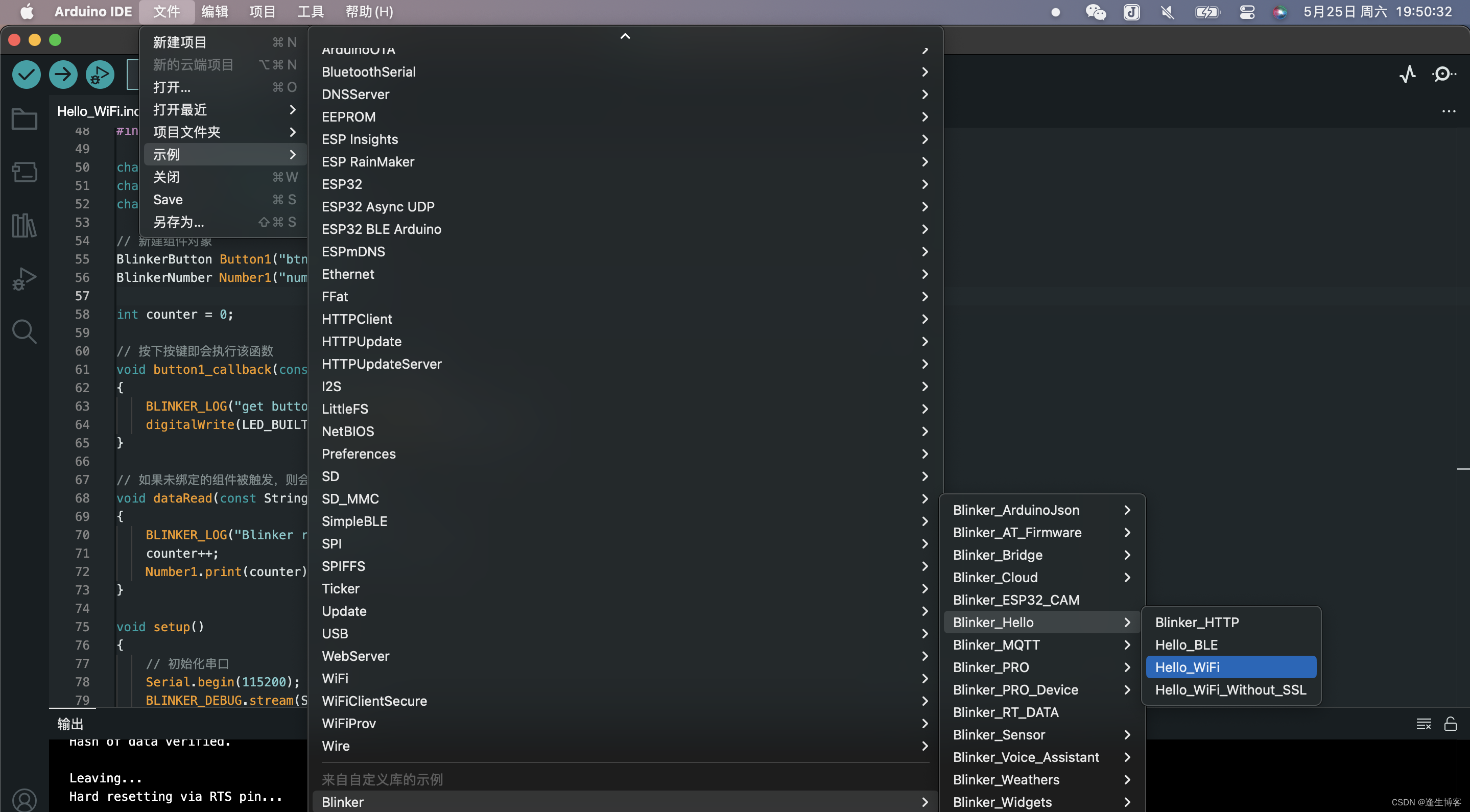This screenshot has height=812, width=1470.
Task: Open the Serial Plotter icon
Action: point(1407,74)
